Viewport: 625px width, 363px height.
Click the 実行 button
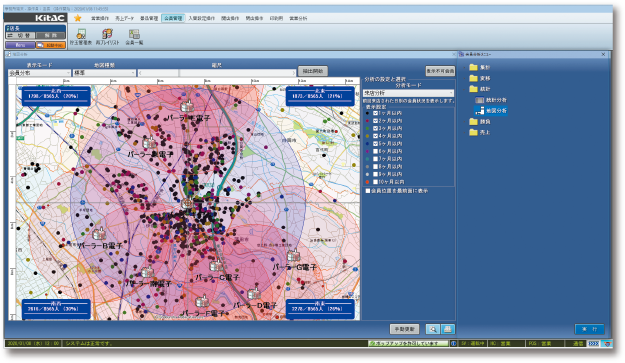[x=590, y=329]
